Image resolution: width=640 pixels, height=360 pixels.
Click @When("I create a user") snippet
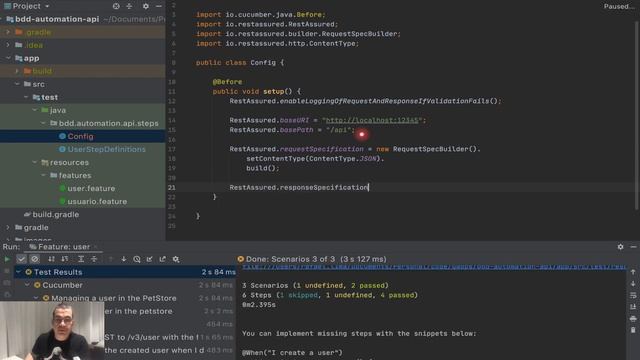pyautogui.click(x=292, y=352)
